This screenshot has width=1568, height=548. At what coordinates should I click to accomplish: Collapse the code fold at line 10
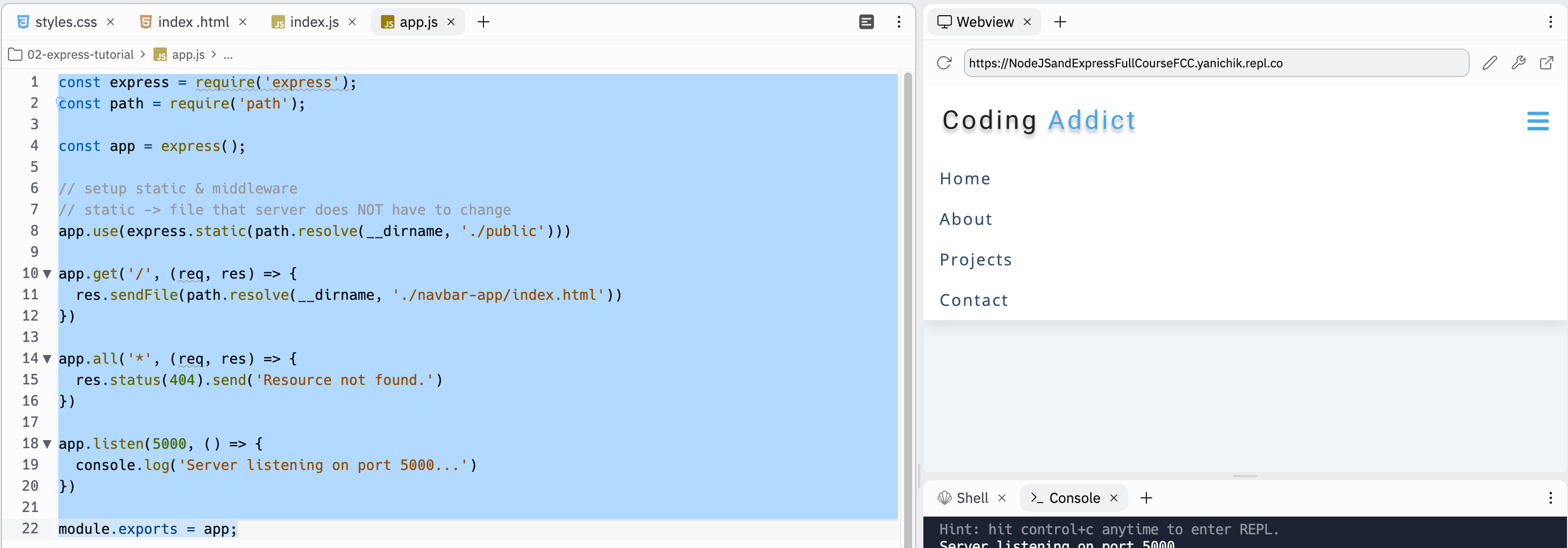click(x=47, y=273)
